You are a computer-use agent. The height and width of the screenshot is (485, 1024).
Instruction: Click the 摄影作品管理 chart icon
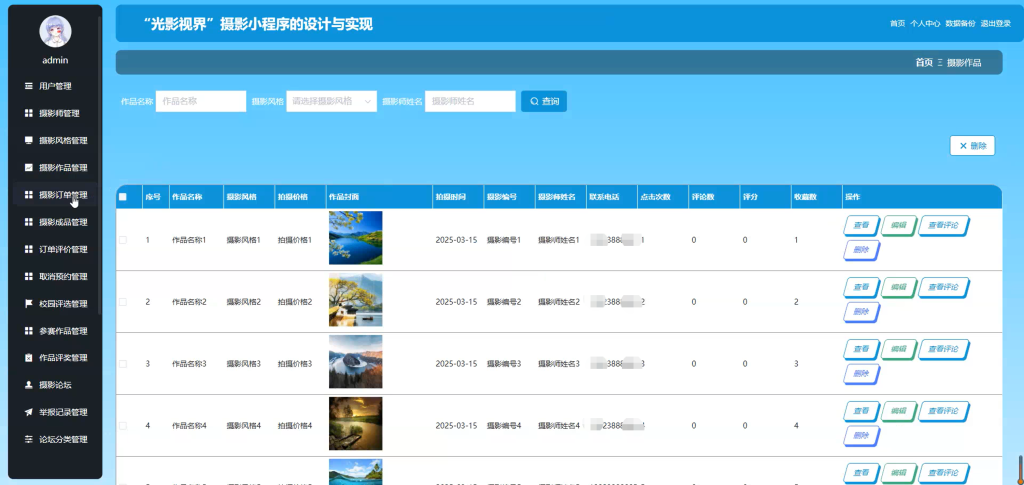[28, 167]
